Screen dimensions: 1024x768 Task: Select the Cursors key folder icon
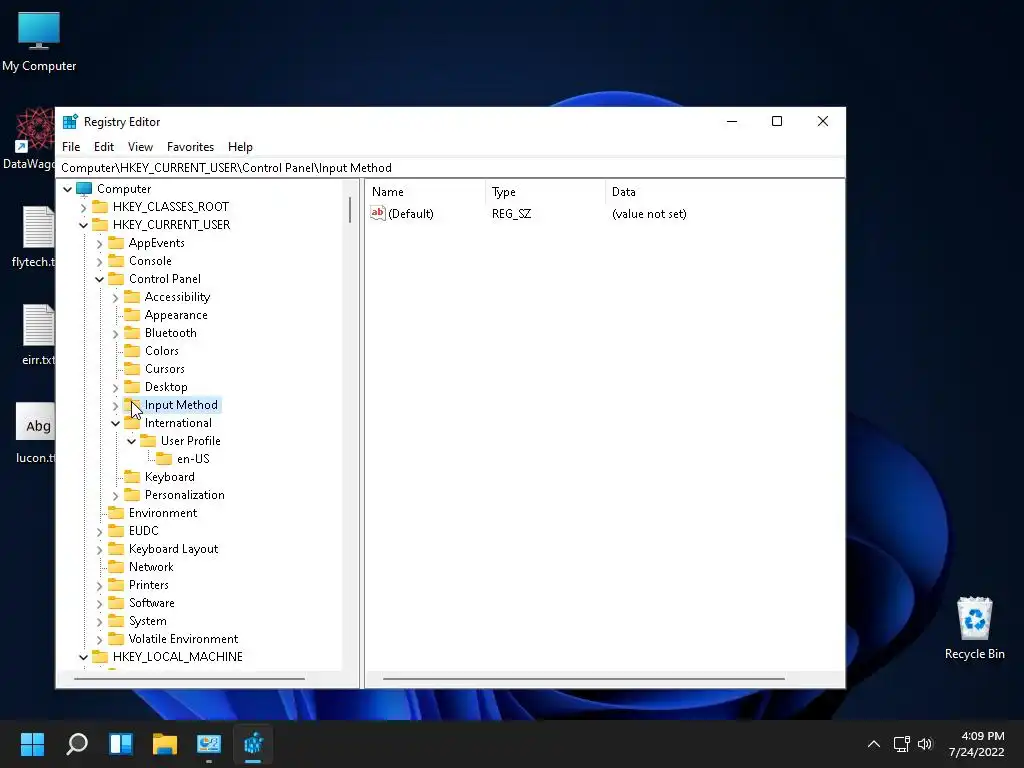click(132, 368)
